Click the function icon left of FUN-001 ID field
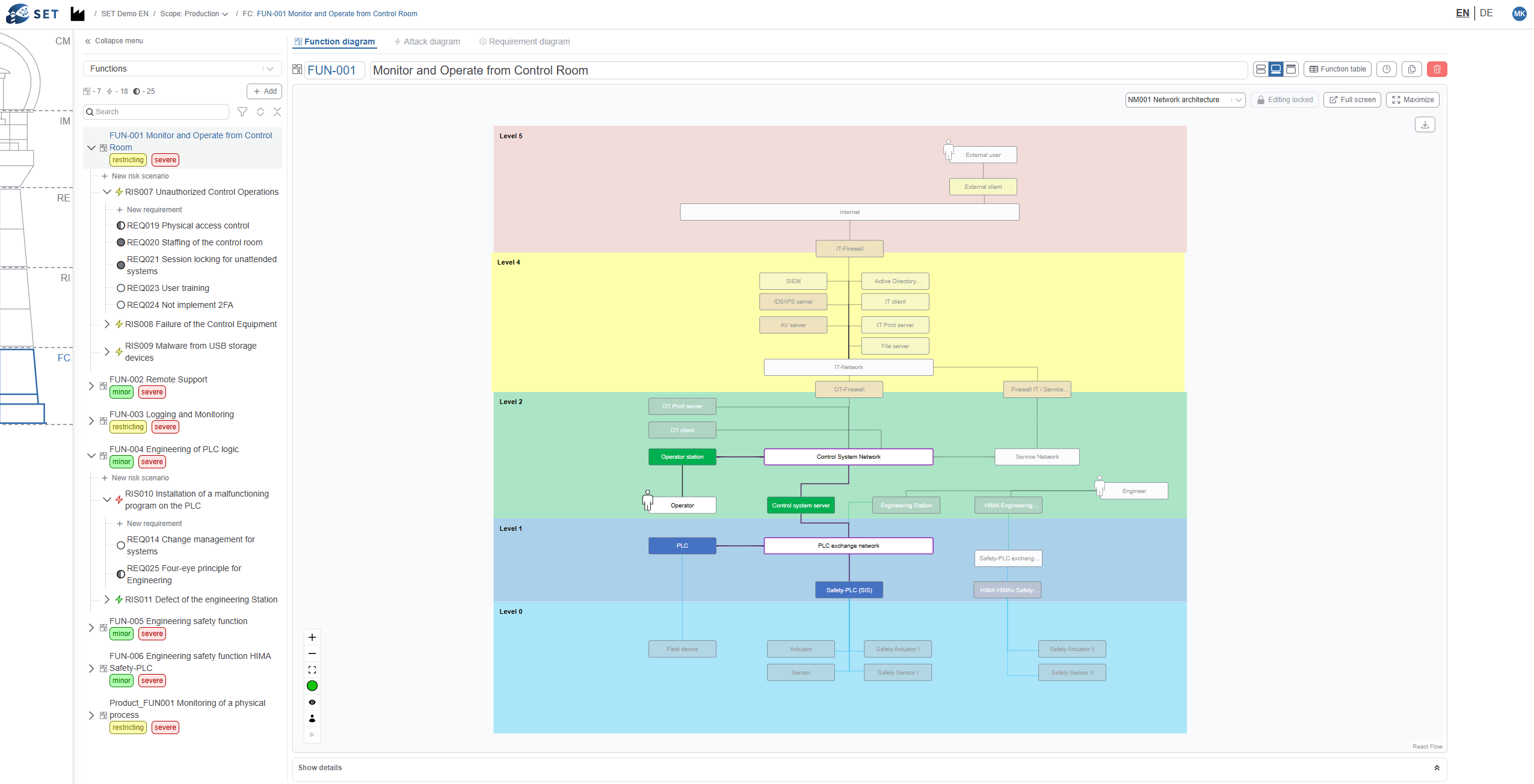The image size is (1534, 784). (297, 69)
